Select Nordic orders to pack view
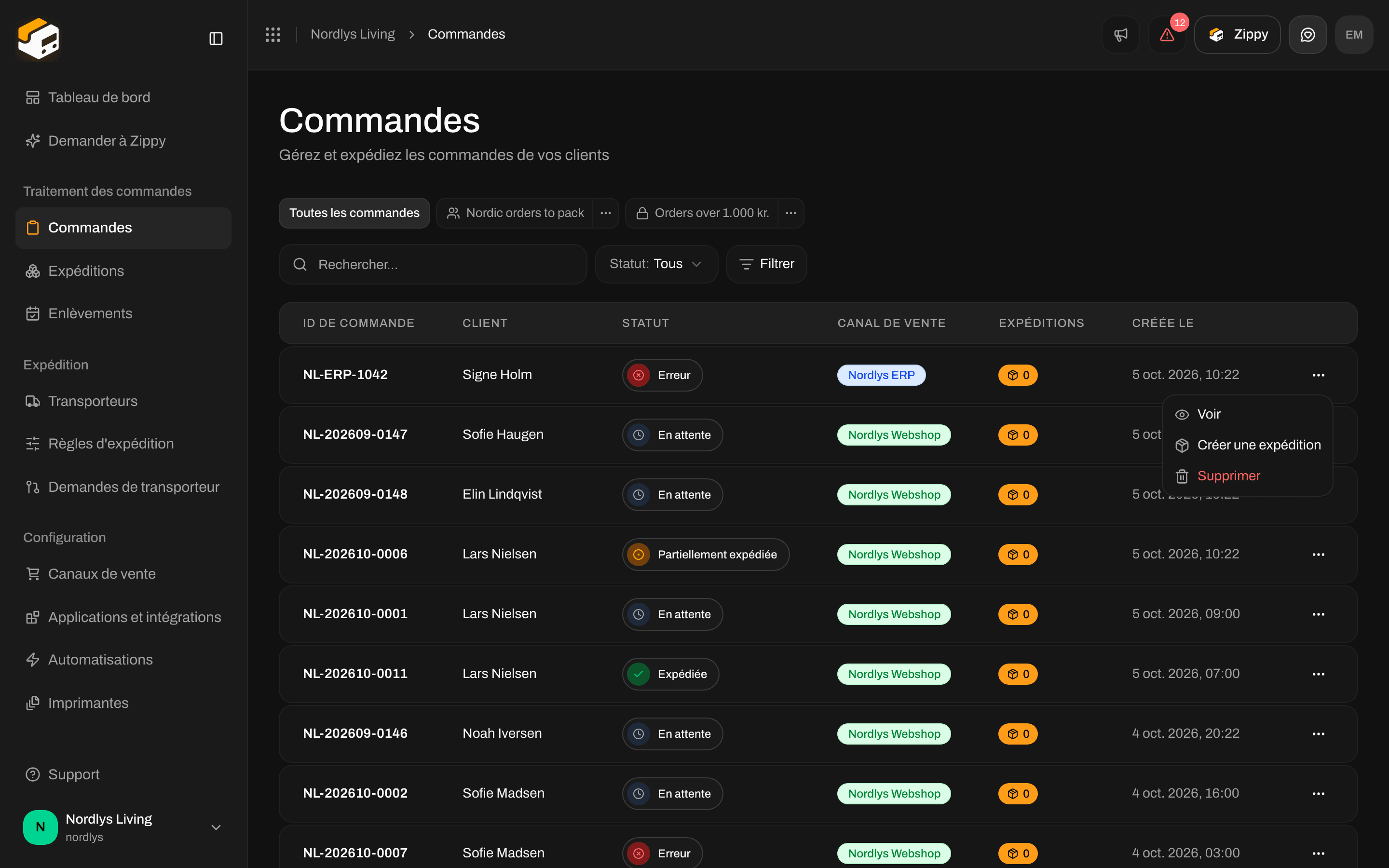1389x868 pixels. point(515,213)
